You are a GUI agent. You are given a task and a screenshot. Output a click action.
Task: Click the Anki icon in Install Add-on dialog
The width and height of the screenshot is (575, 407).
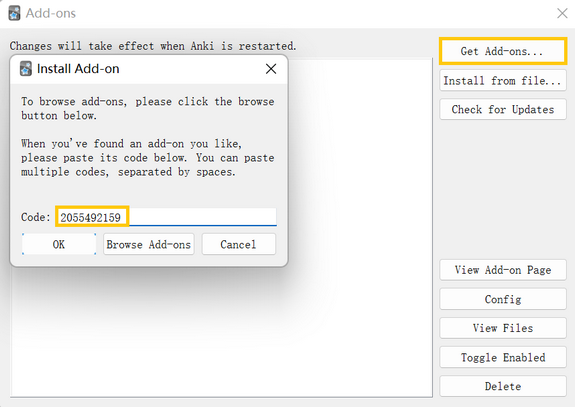click(x=26, y=69)
